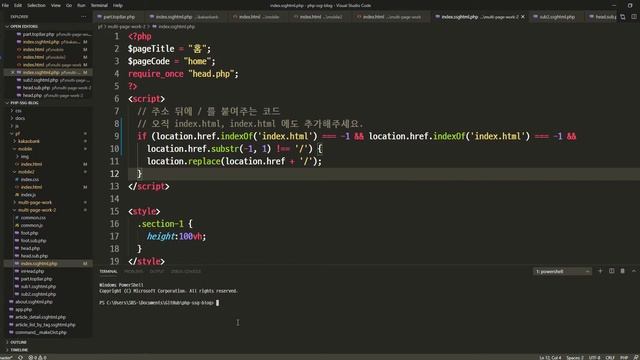Create a new terminal with the plus icon
This screenshot has height=360, width=640.
coord(600,271)
